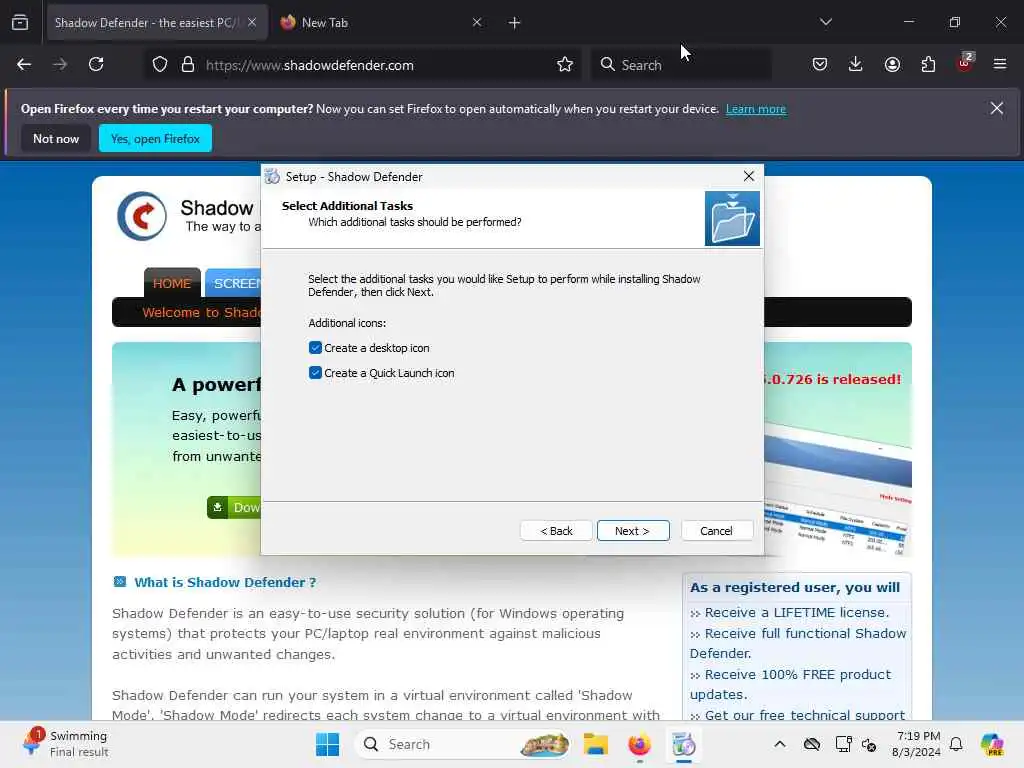Go Back in the setup wizard

coord(556,530)
